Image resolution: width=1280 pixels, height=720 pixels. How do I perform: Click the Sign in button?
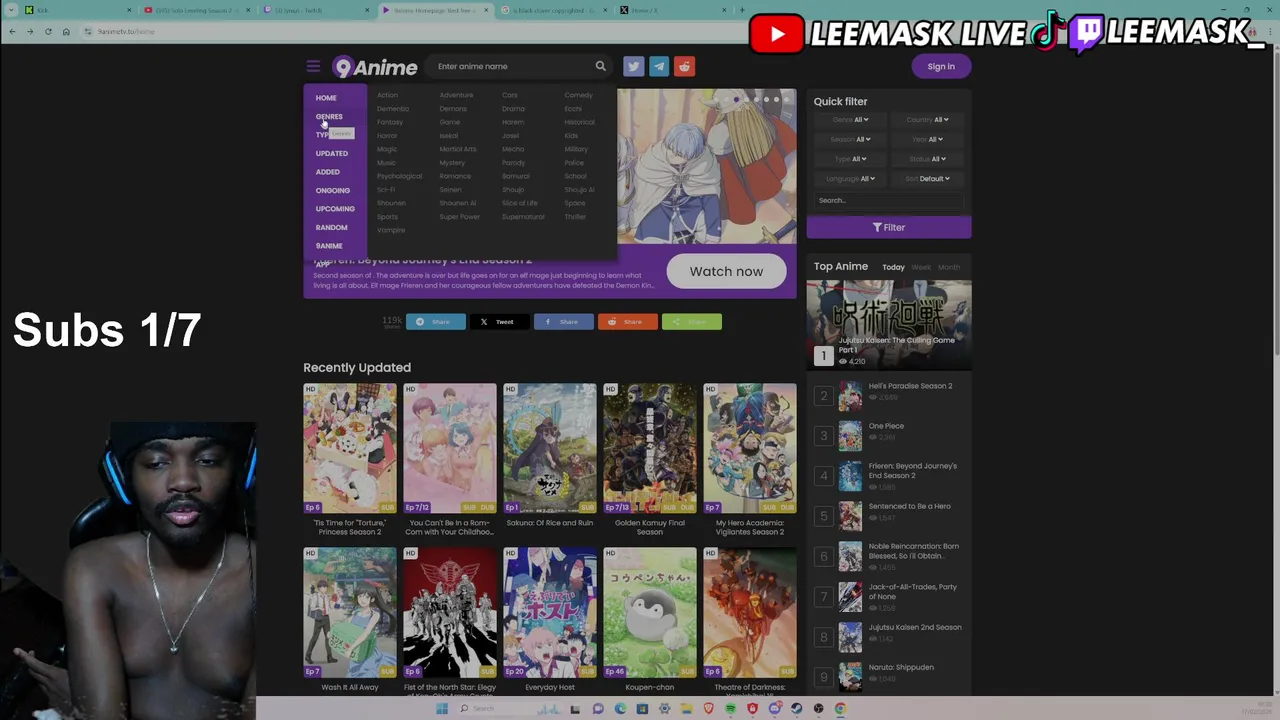click(x=941, y=66)
